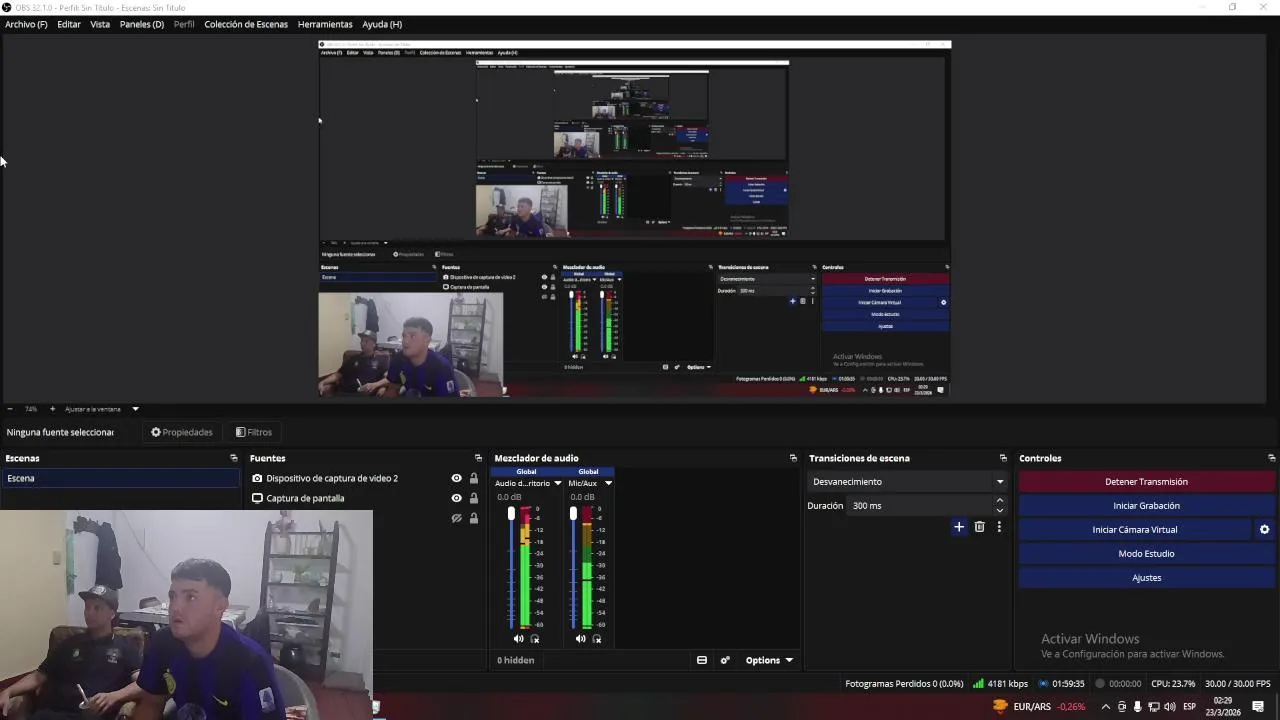
Task: Mute the desktop audio channel speaker
Action: coord(518,639)
